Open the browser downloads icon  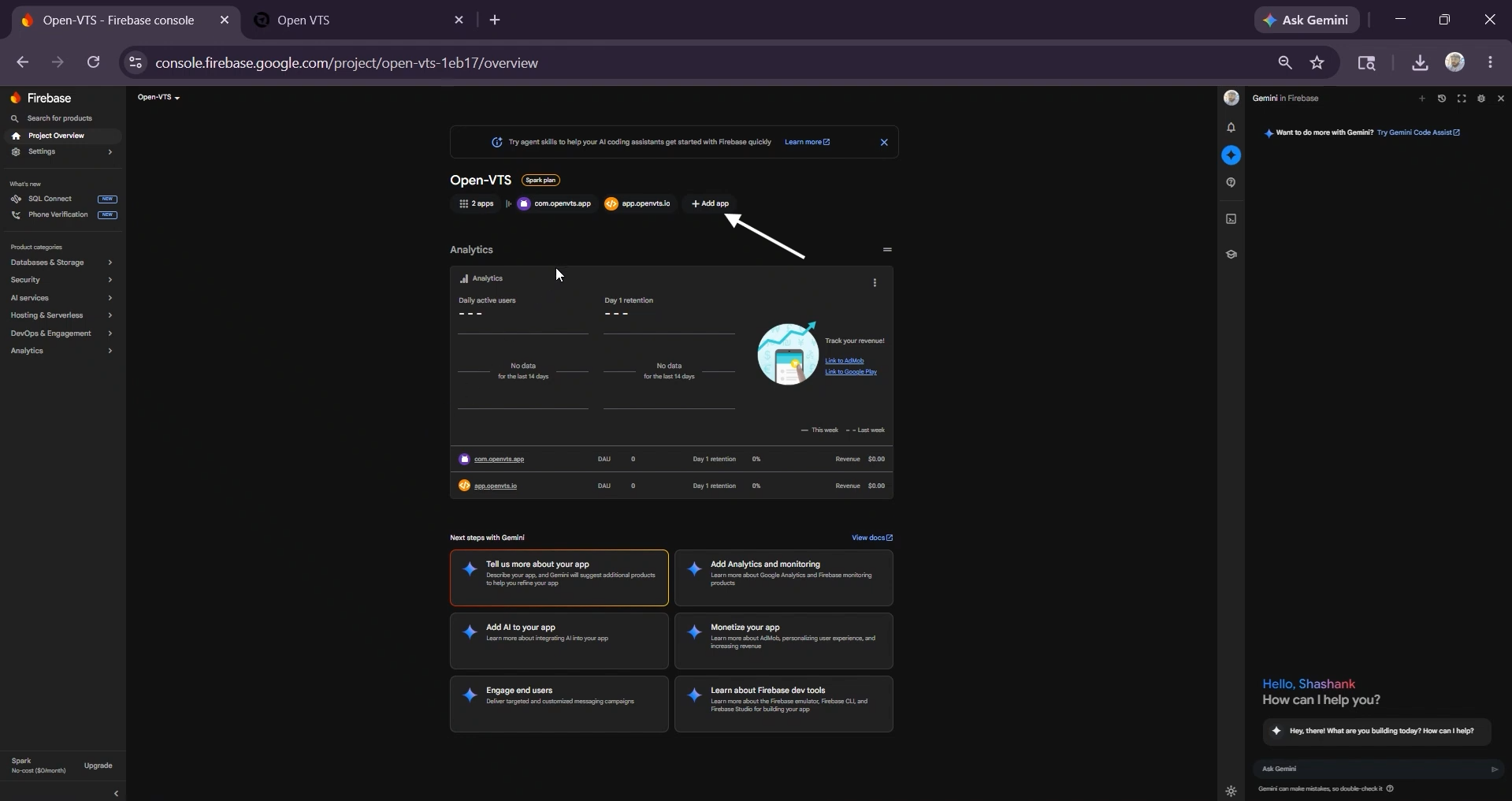point(1420,63)
